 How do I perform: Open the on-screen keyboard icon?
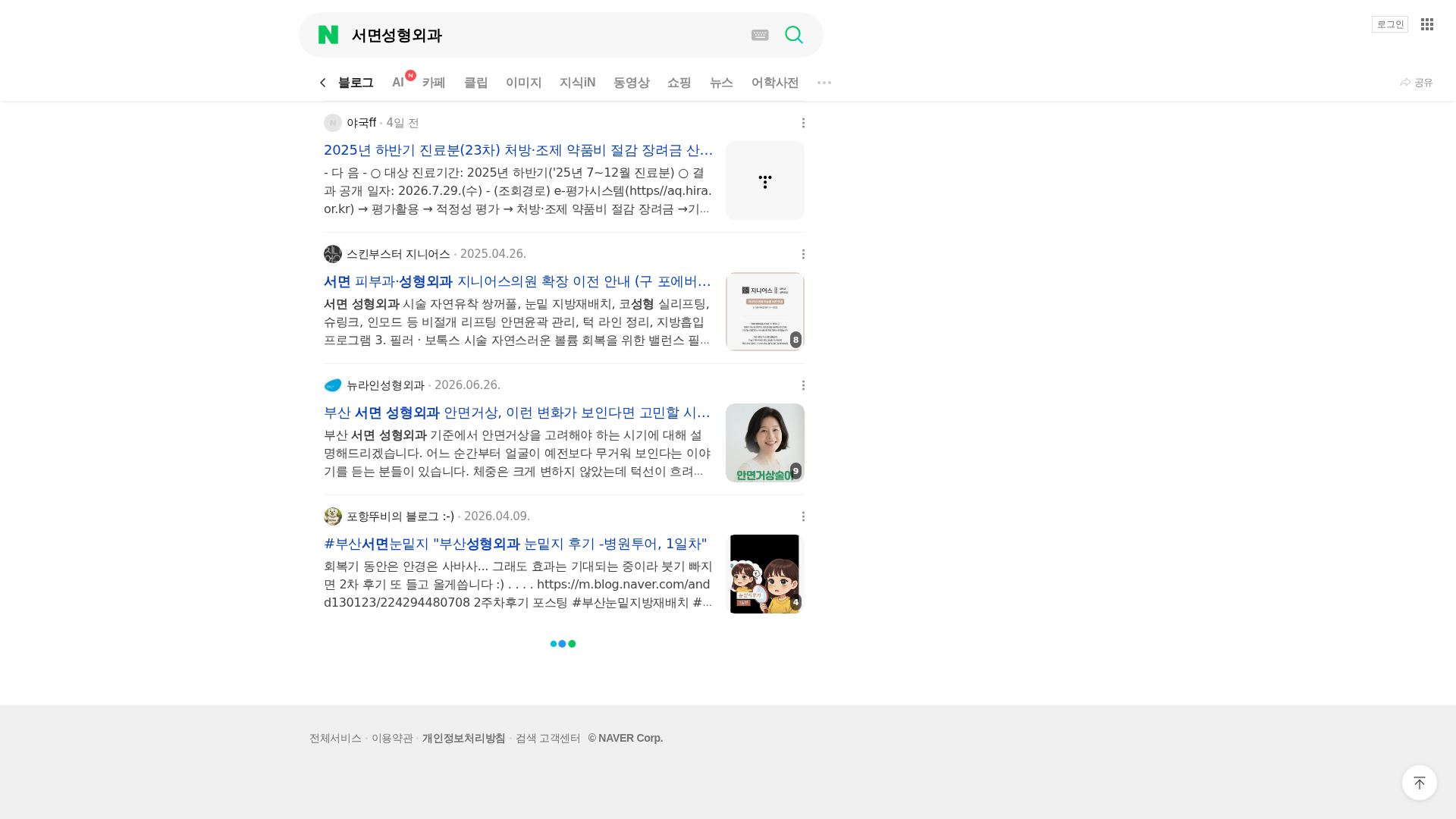coord(760,35)
